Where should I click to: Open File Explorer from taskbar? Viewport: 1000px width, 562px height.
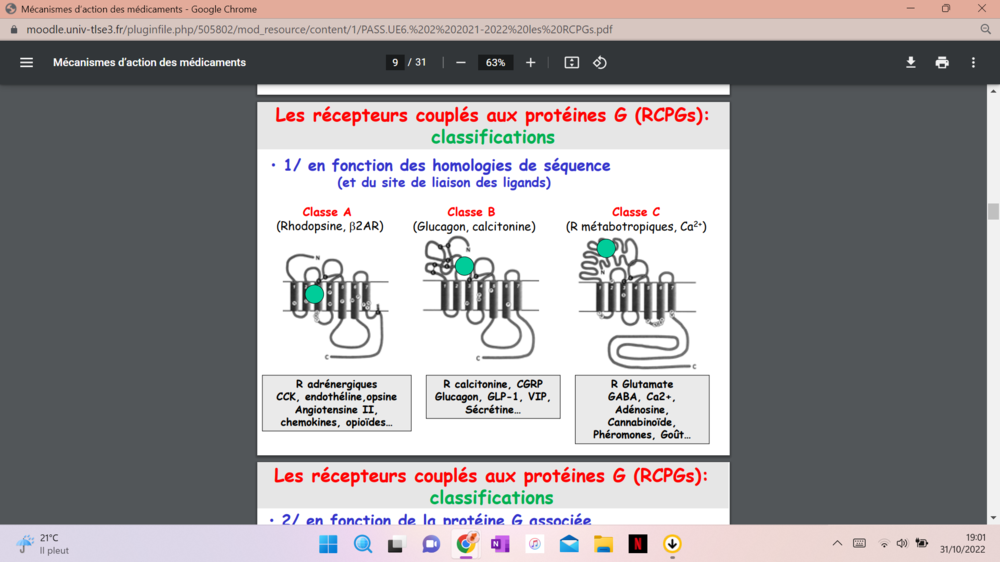[603, 544]
